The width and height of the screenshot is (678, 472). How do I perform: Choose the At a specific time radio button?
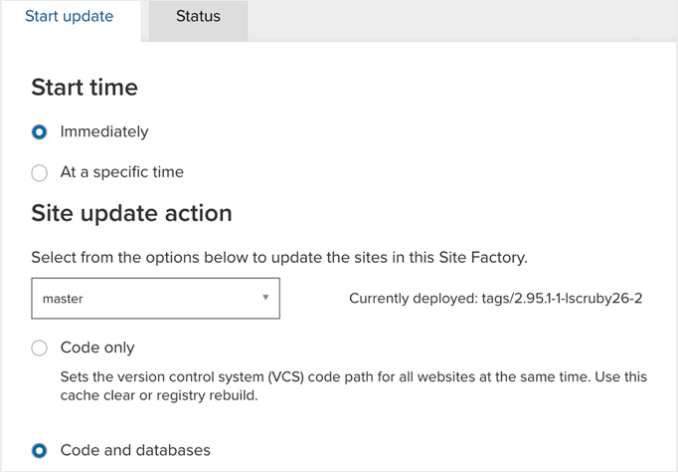39,172
